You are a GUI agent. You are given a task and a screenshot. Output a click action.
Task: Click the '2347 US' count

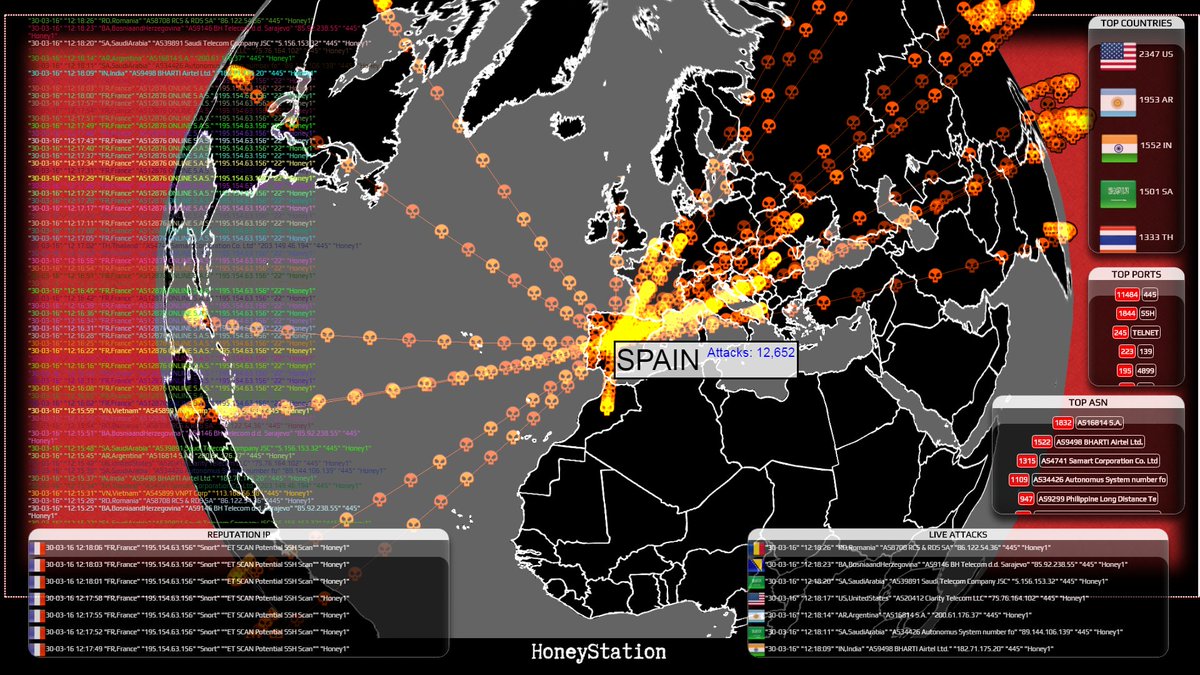[1156, 54]
